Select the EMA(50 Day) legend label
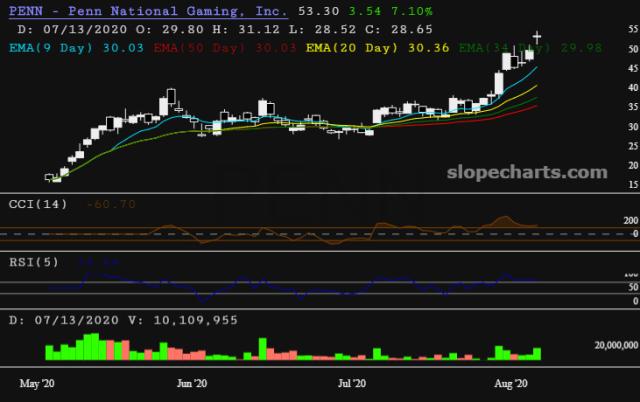640x402 pixels. pos(195,47)
